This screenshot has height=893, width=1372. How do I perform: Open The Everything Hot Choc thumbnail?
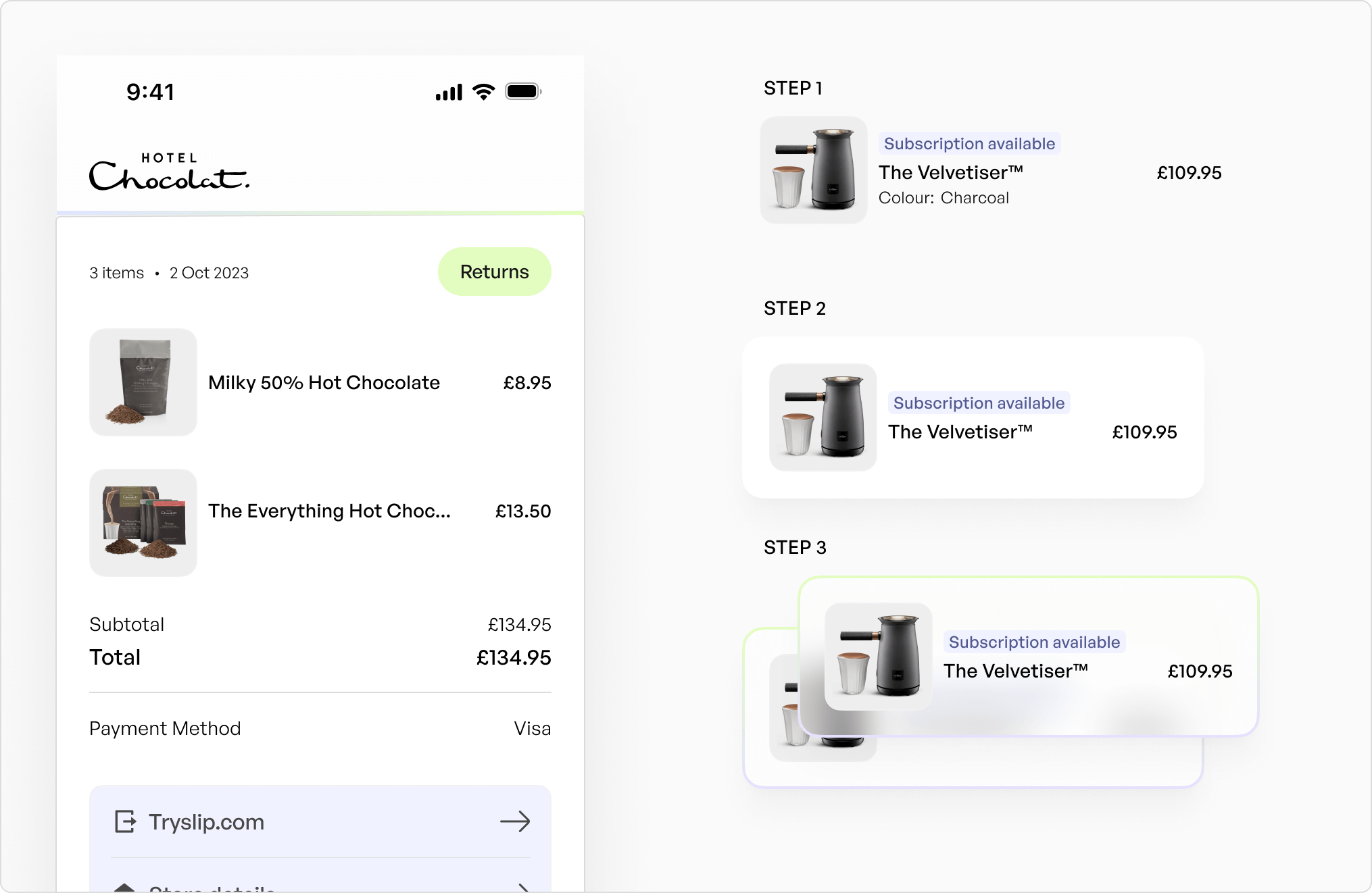pyautogui.click(x=143, y=523)
